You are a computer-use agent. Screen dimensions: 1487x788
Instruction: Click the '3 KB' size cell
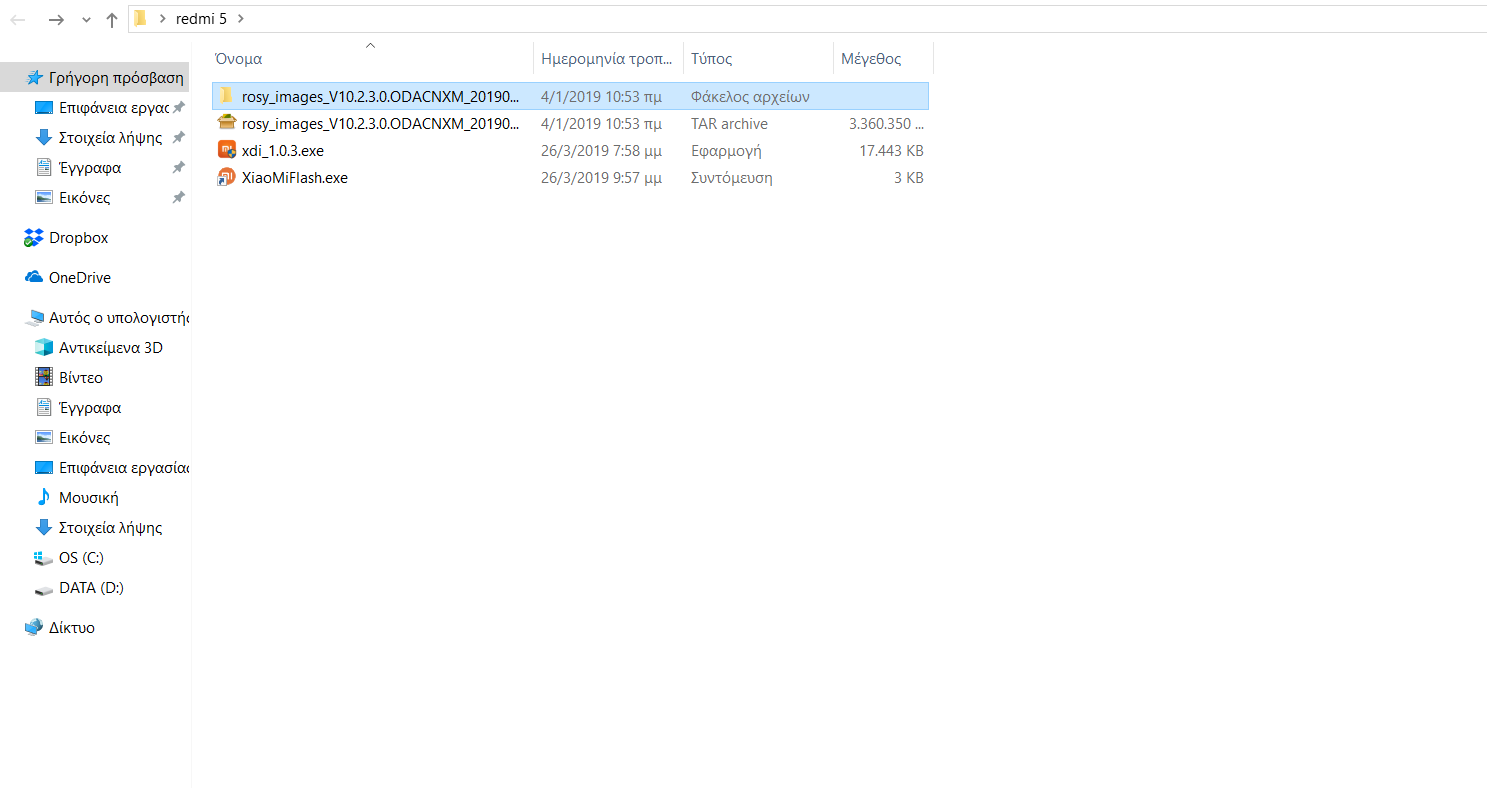[909, 178]
